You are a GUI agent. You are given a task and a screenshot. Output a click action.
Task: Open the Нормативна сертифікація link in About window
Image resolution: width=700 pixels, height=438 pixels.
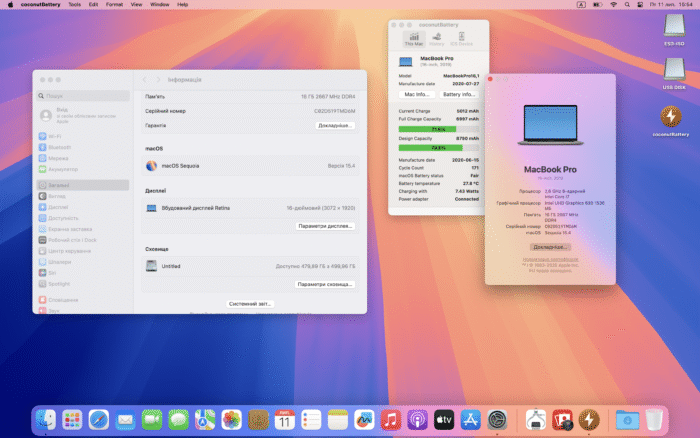tap(550, 259)
